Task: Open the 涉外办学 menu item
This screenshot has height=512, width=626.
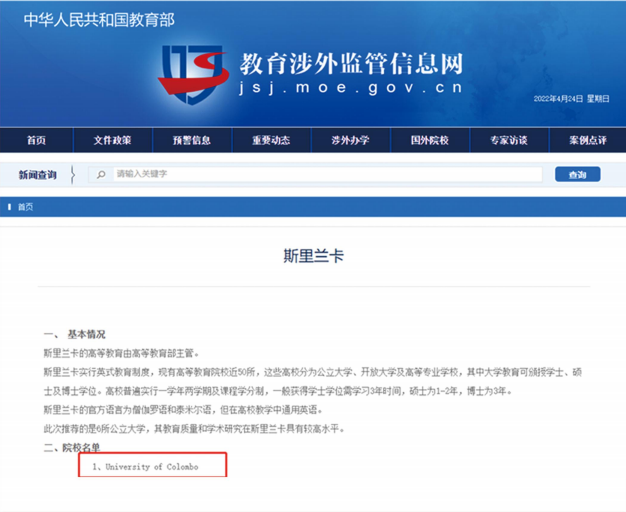Action: click(350, 140)
